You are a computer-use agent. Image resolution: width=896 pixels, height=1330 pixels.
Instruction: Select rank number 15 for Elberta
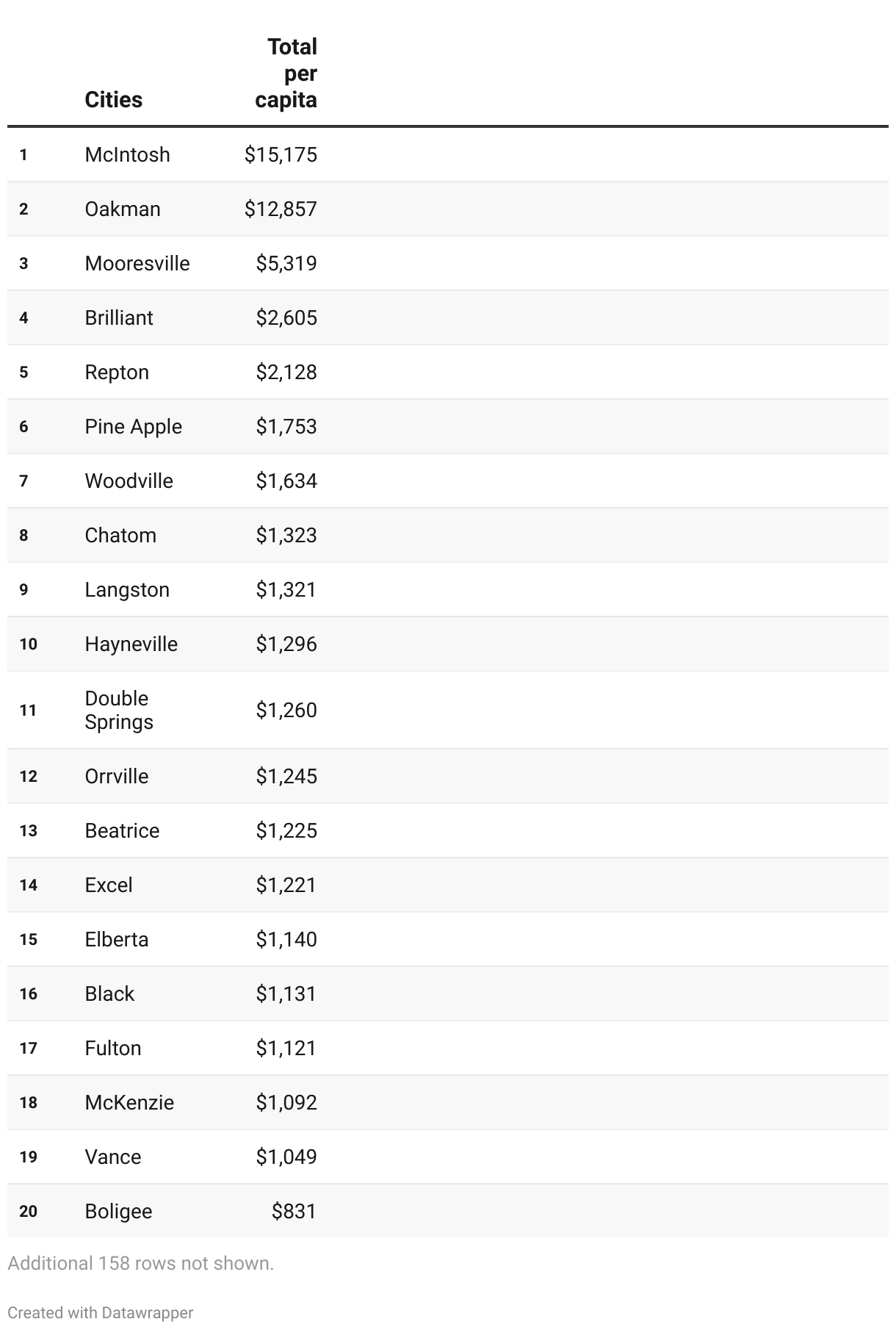[x=29, y=940]
